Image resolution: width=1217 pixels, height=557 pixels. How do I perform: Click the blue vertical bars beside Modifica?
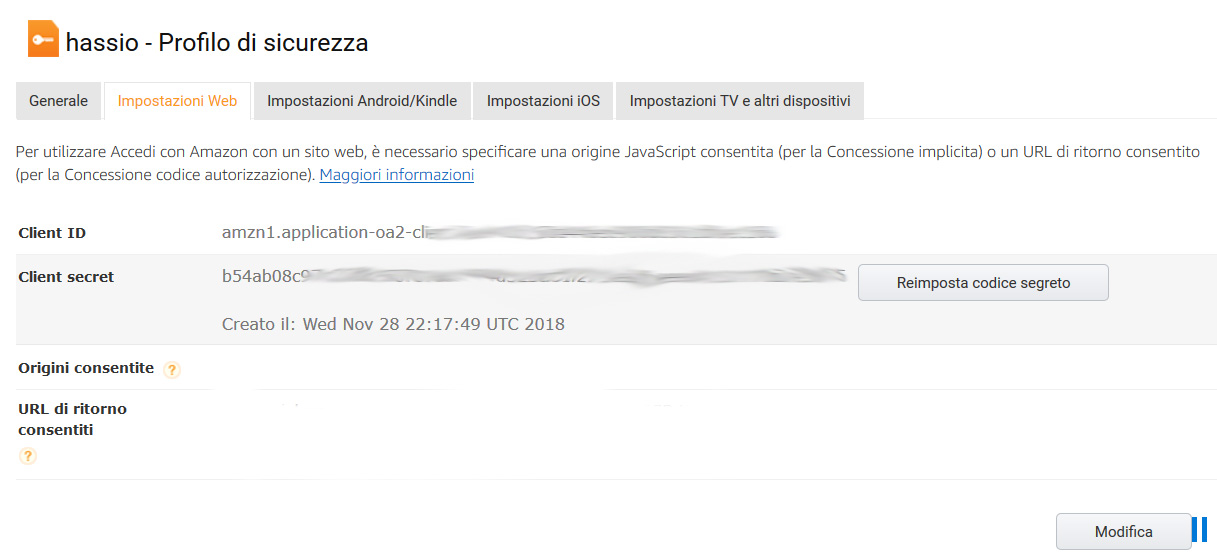tap(1199, 530)
